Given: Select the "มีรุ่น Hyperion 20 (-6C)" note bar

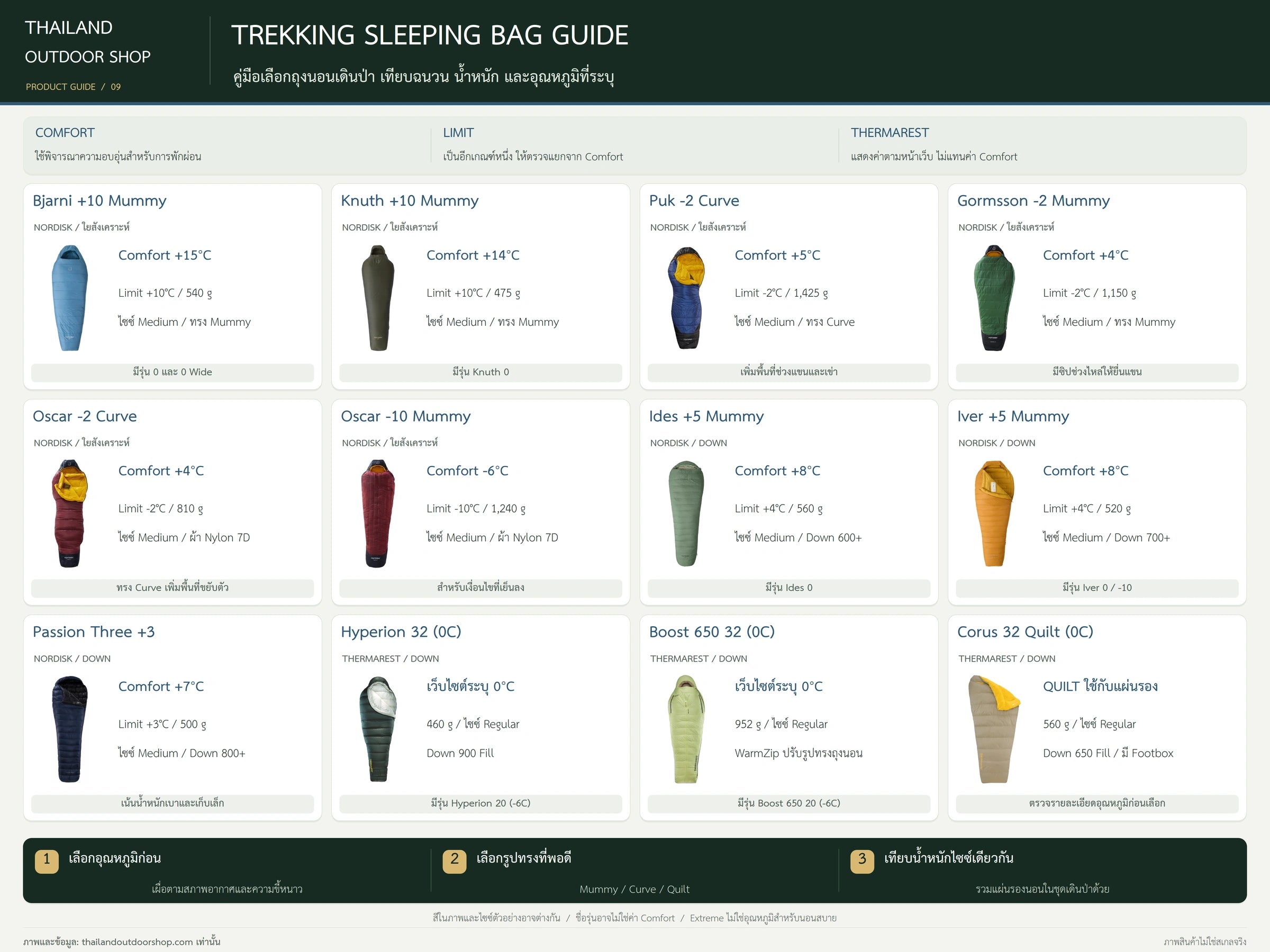Looking at the screenshot, I should [480, 804].
